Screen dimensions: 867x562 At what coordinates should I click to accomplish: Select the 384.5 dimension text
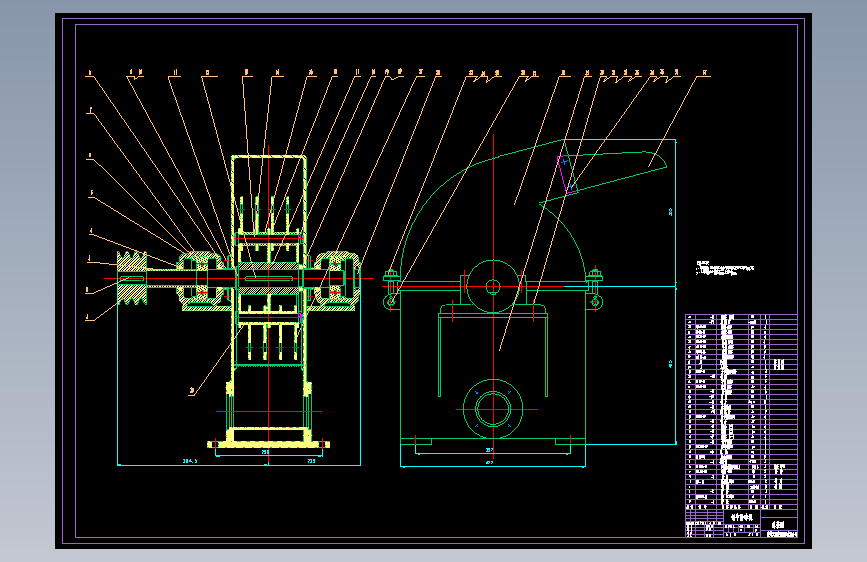(190, 461)
